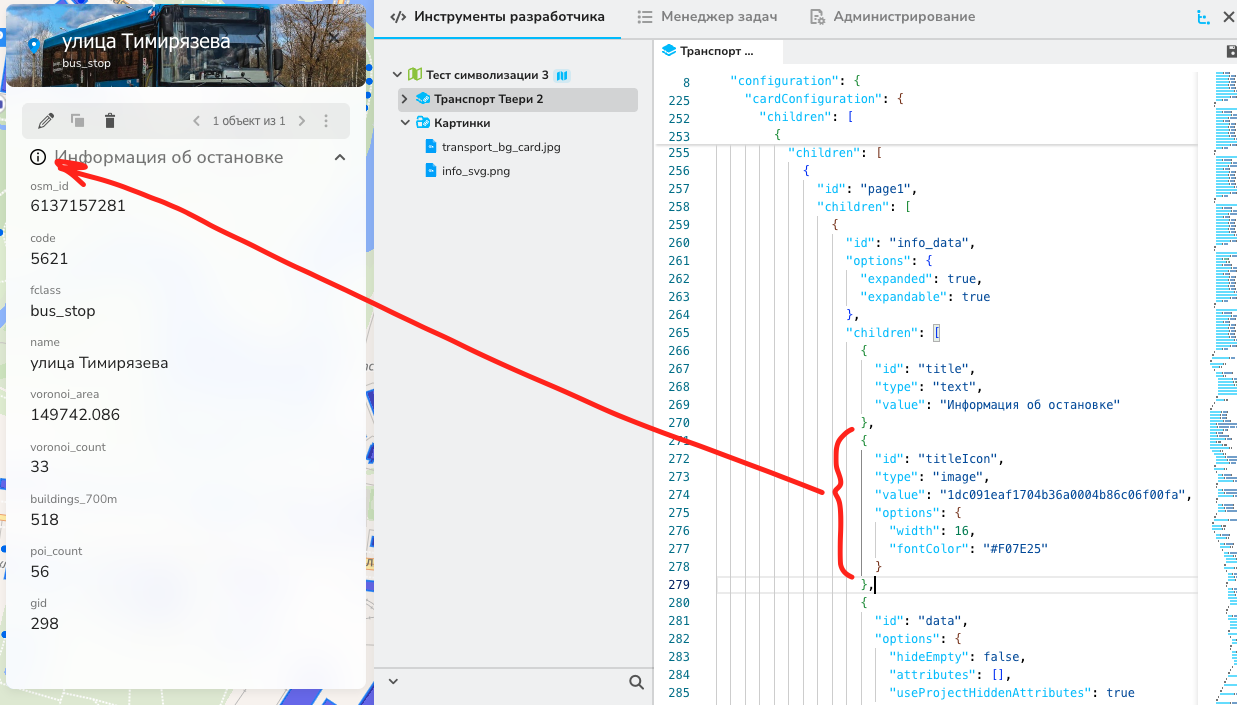The width and height of the screenshot is (1237, 705).
Task: Click the fclass value bus_stop
Action: (63, 311)
